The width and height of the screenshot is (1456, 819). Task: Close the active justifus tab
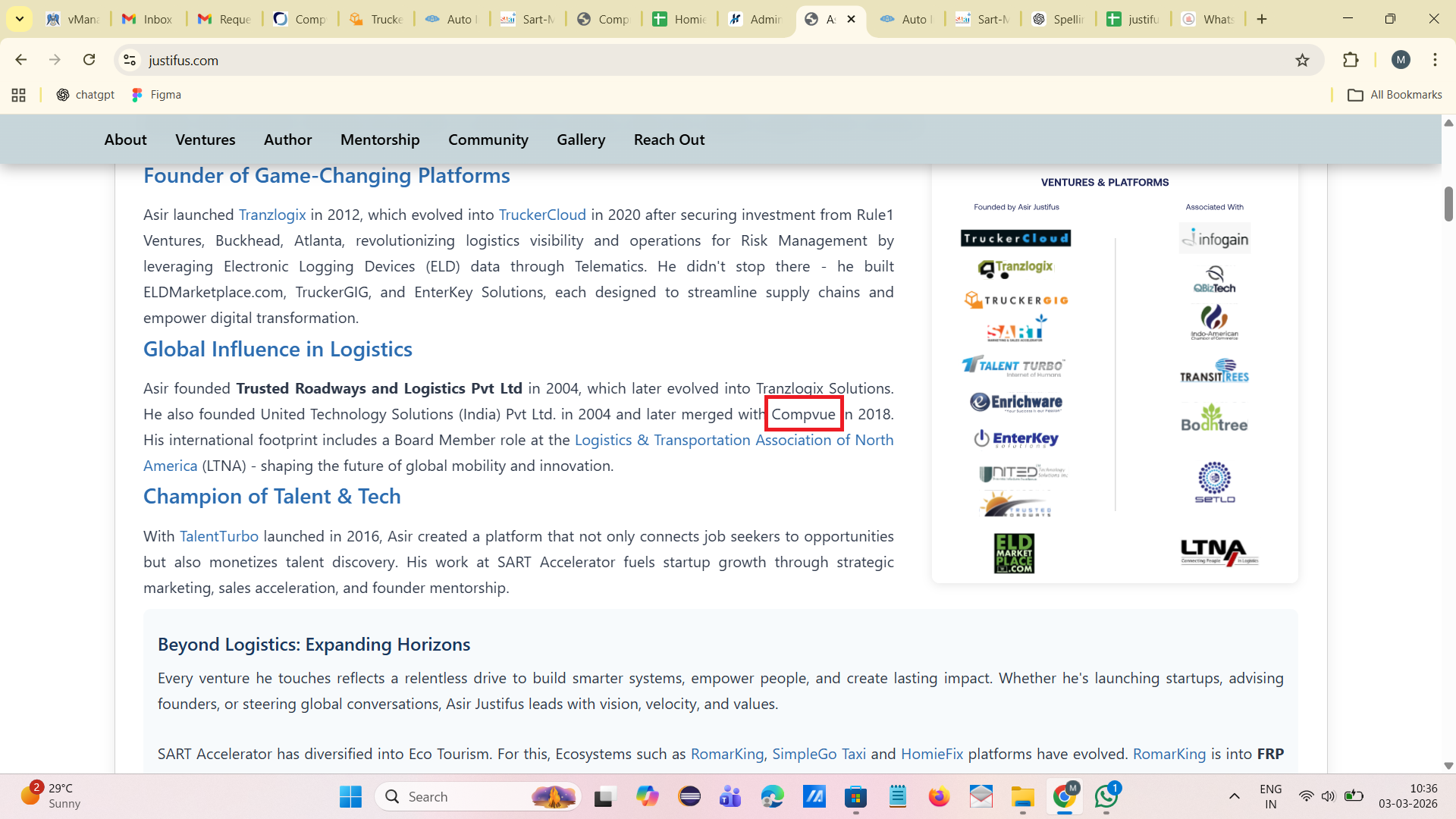[x=852, y=19]
